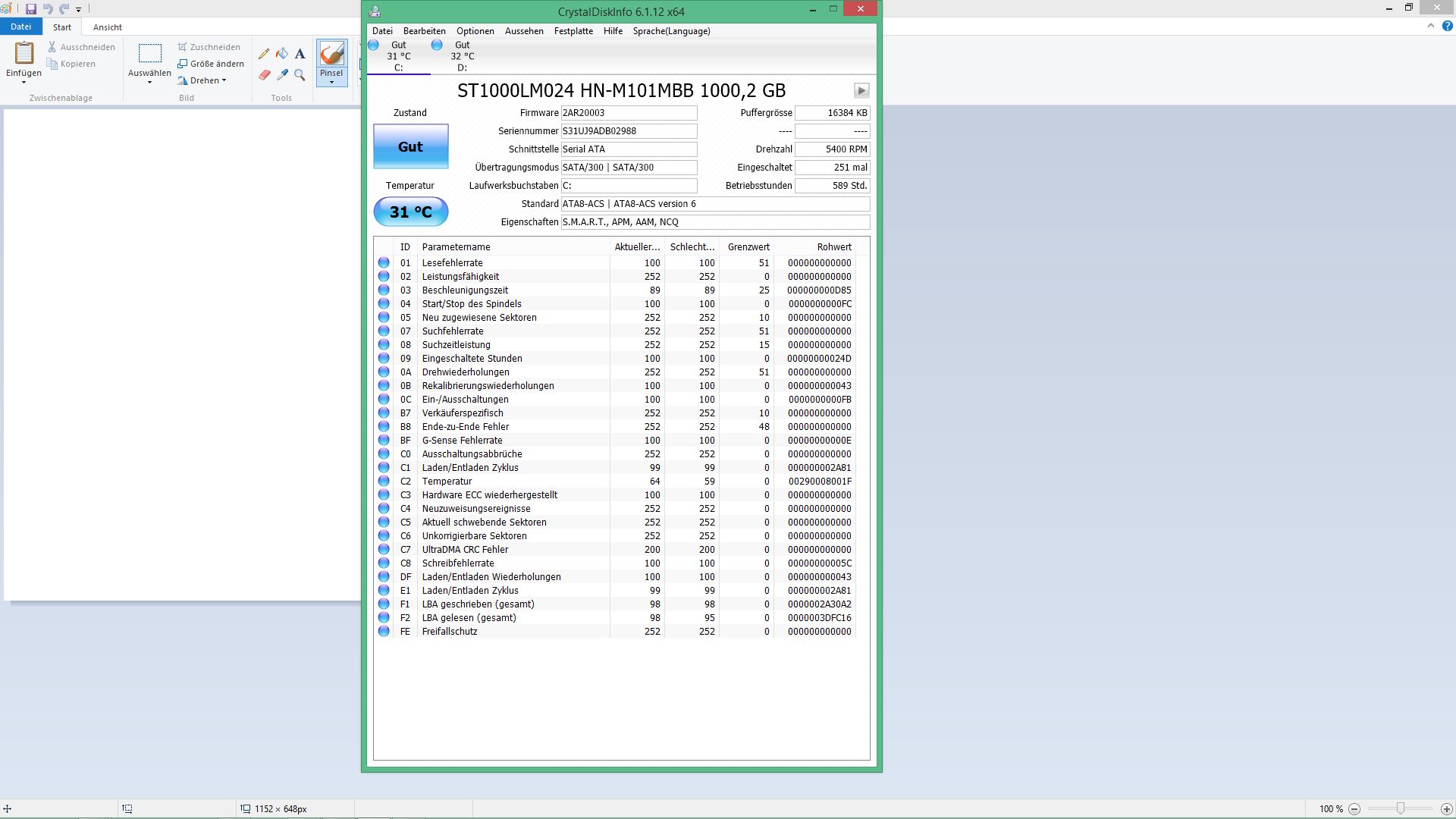Select the magnifier tool
The height and width of the screenshot is (819, 1456).
pos(300,75)
